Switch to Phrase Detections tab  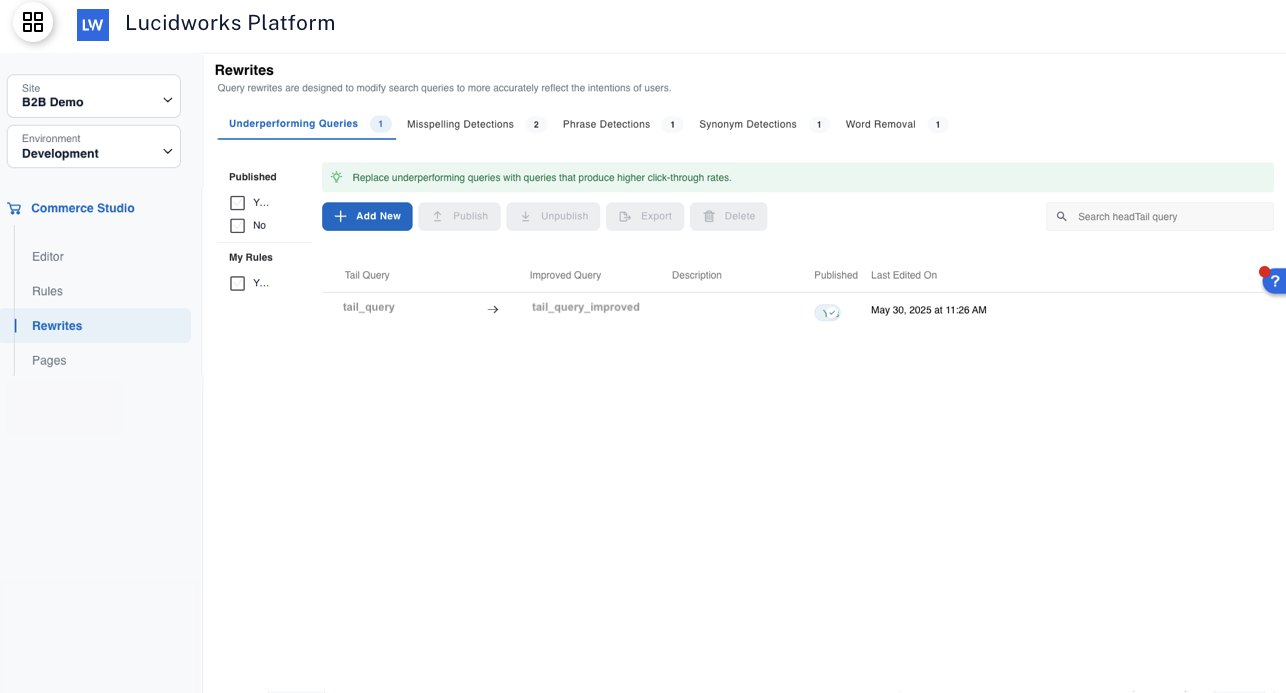[x=620, y=125]
